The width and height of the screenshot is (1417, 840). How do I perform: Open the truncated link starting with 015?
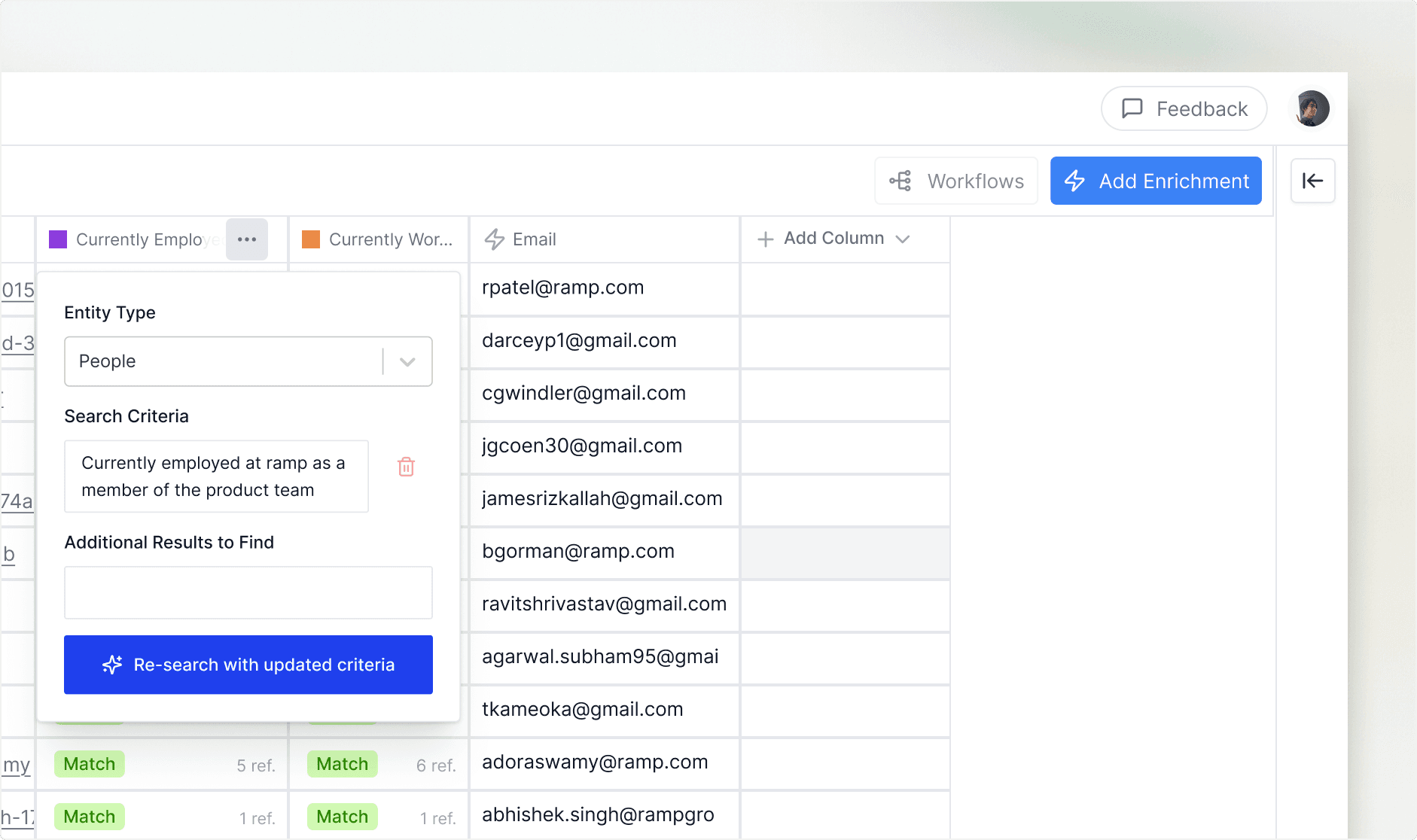coord(18,291)
